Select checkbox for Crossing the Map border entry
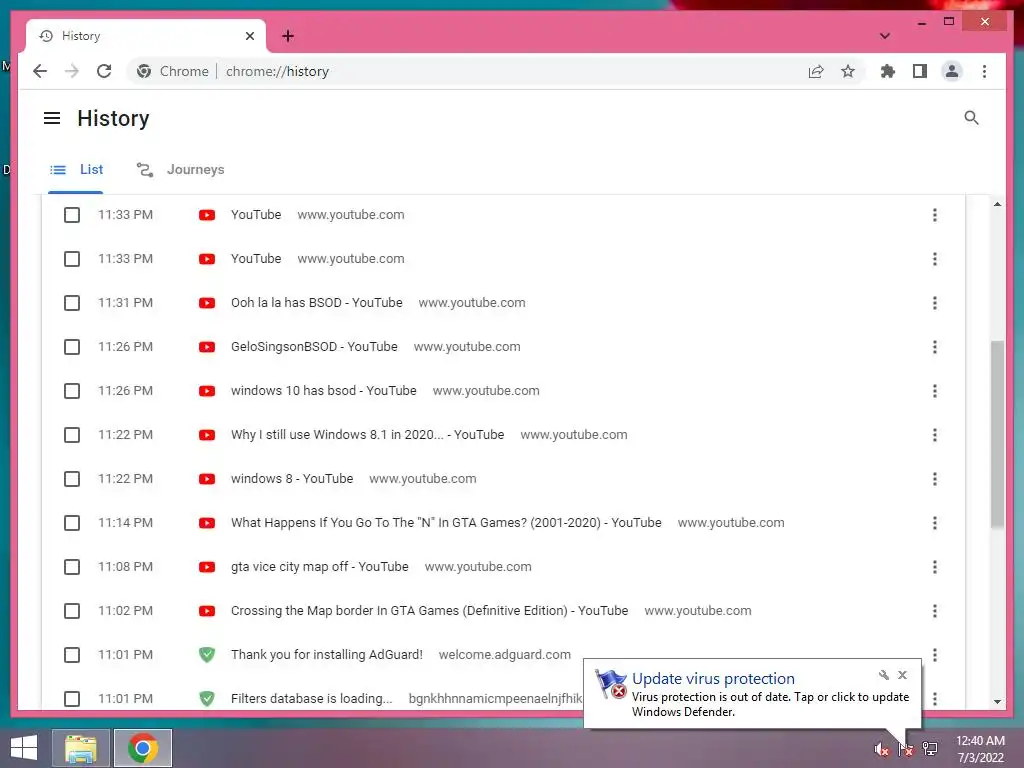1024x768 pixels. click(72, 611)
